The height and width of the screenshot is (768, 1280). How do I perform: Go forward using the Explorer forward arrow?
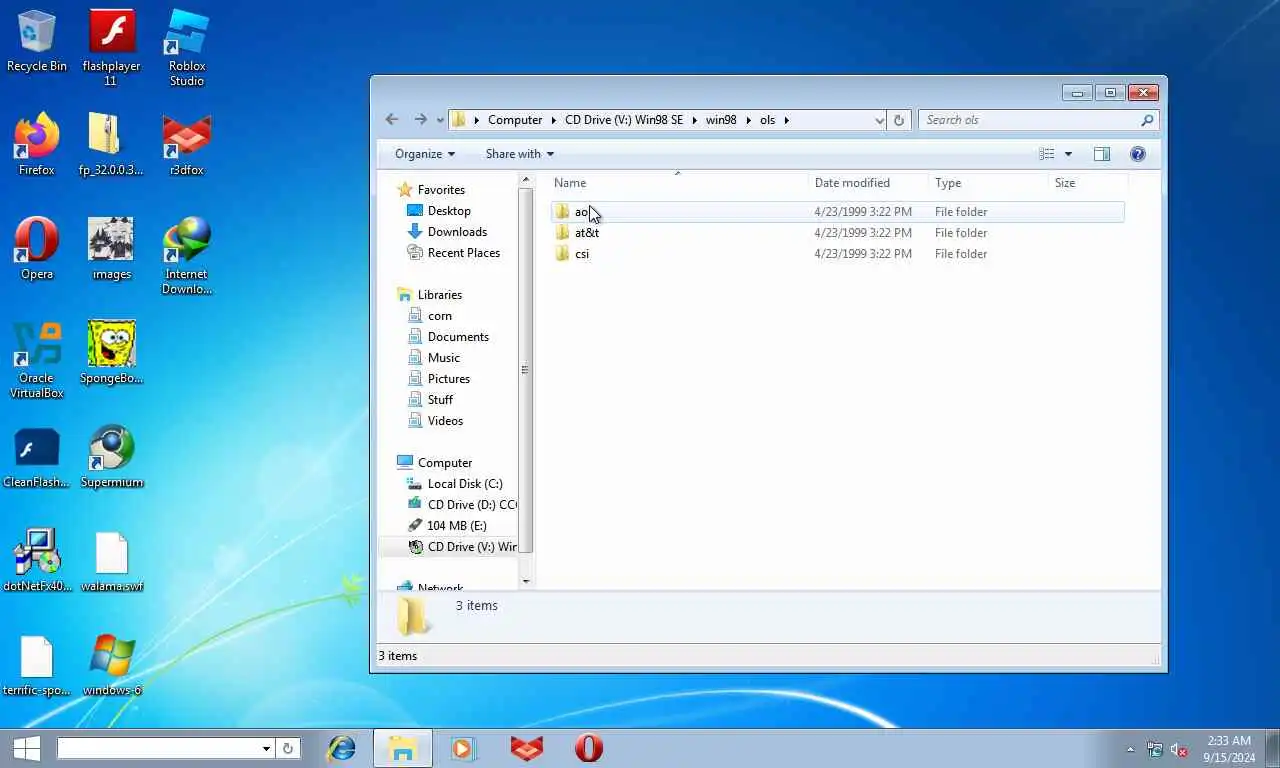[x=420, y=120]
